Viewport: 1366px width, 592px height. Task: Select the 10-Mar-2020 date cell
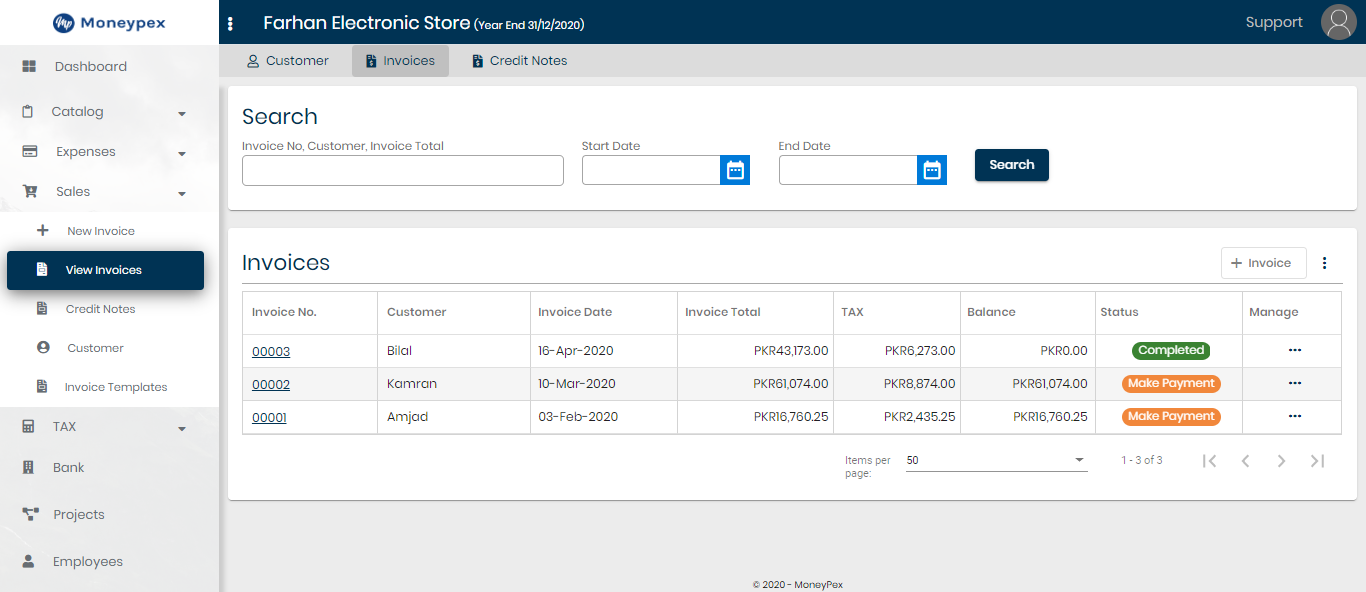[x=604, y=384]
